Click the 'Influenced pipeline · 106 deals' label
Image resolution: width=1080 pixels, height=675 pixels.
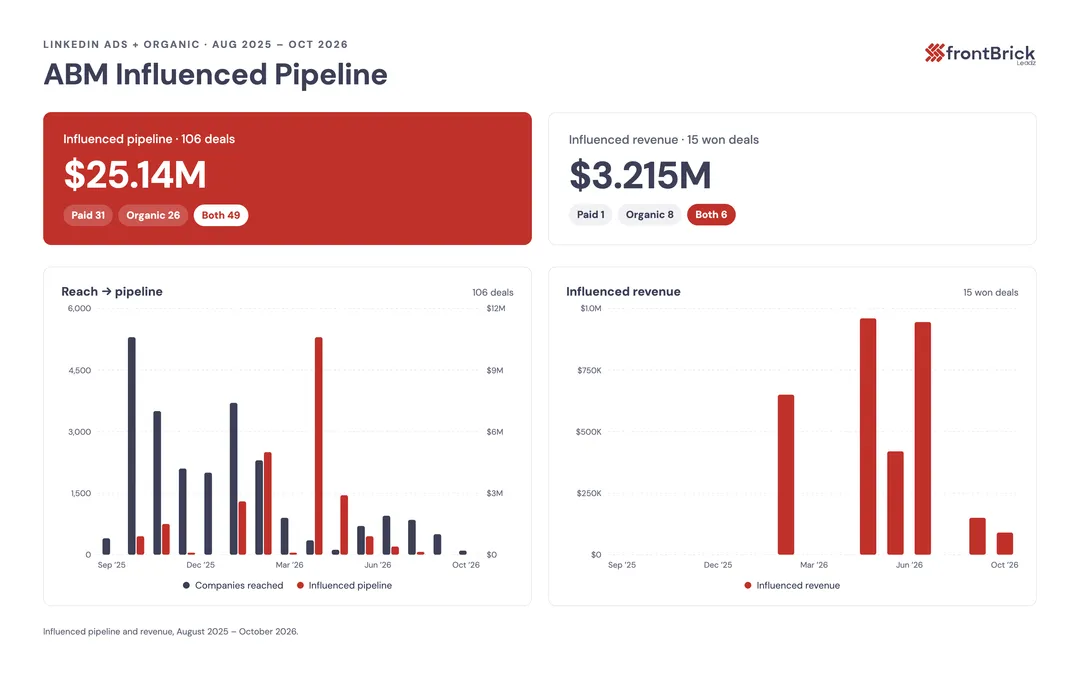[x=149, y=139]
